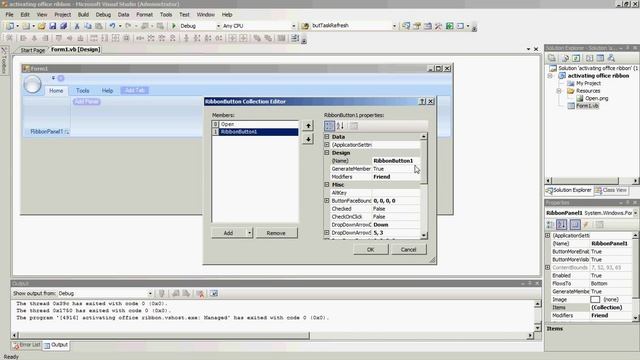Move selected member up with the up arrow

tap(308, 125)
